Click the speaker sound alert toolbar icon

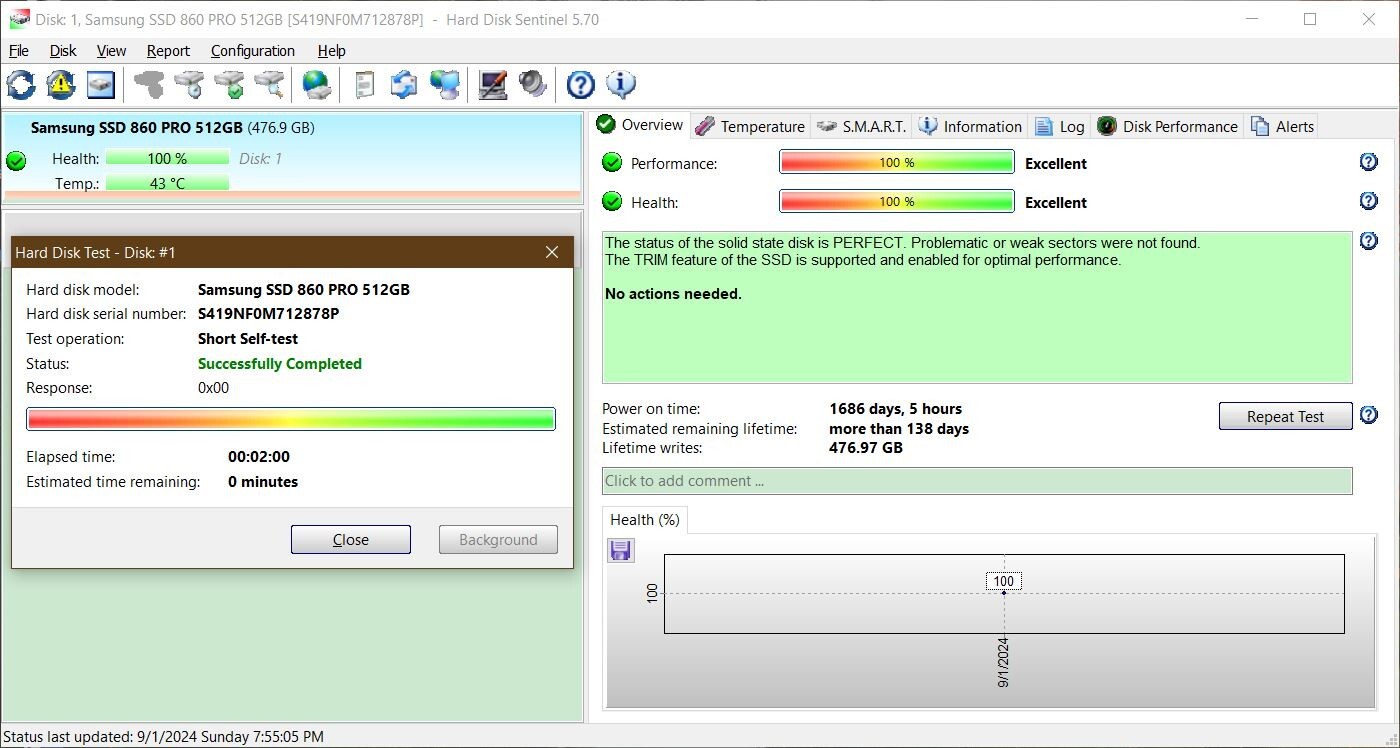[533, 84]
